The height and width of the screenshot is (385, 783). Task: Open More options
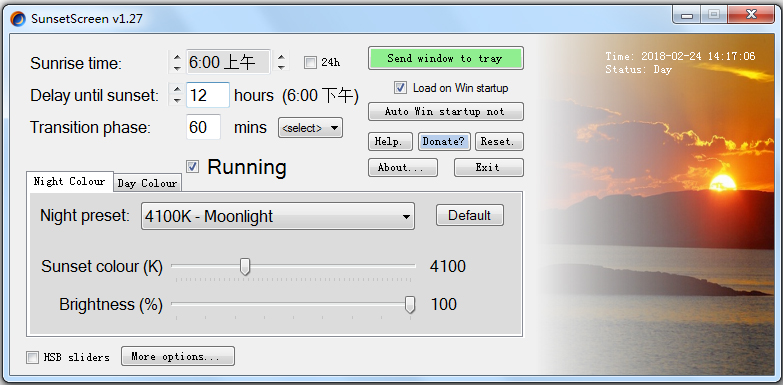coord(178,356)
